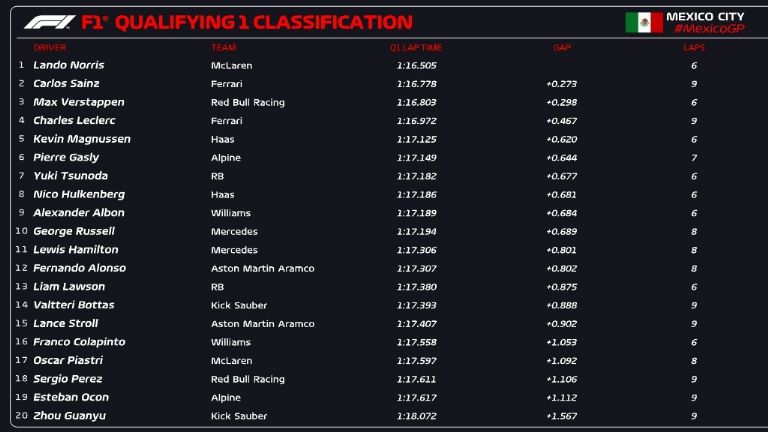Click the F1 logo in header
This screenshot has width=768, height=432.
tap(47, 22)
